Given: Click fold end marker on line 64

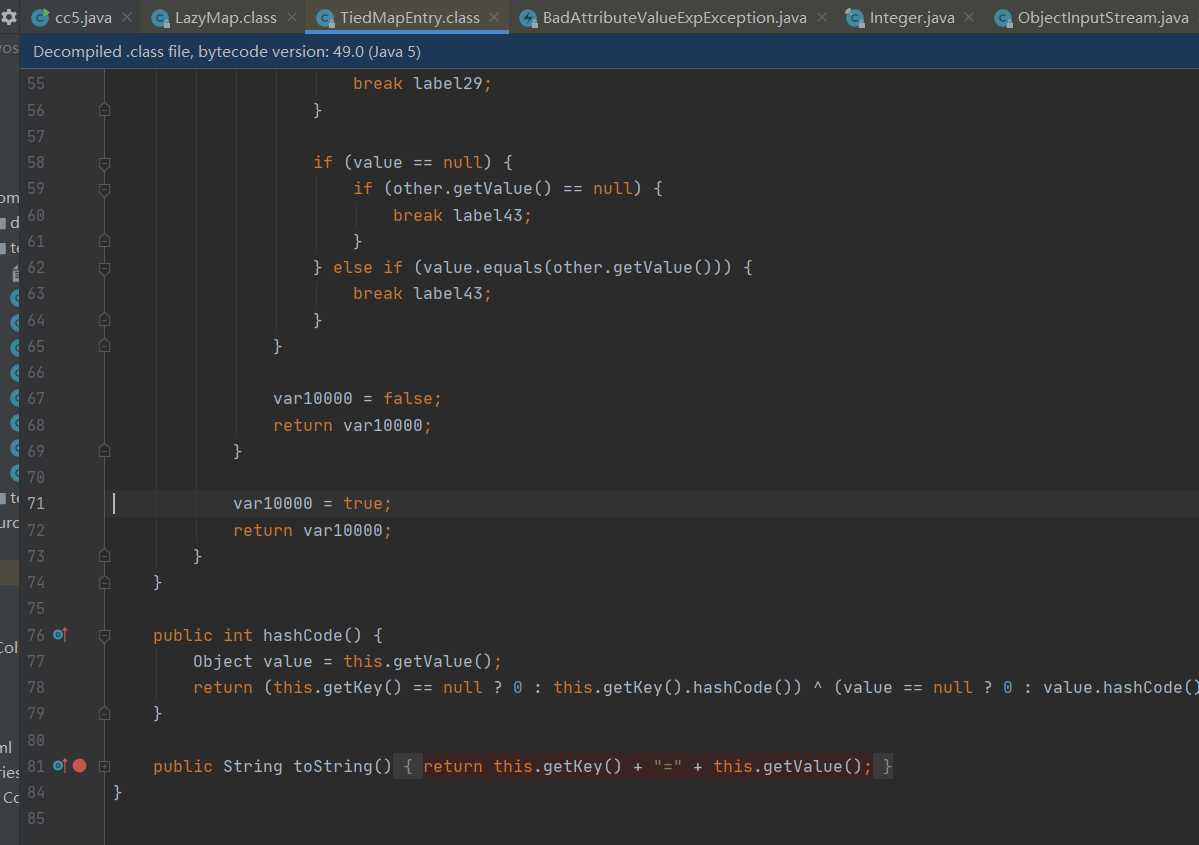Looking at the screenshot, I should (105, 320).
